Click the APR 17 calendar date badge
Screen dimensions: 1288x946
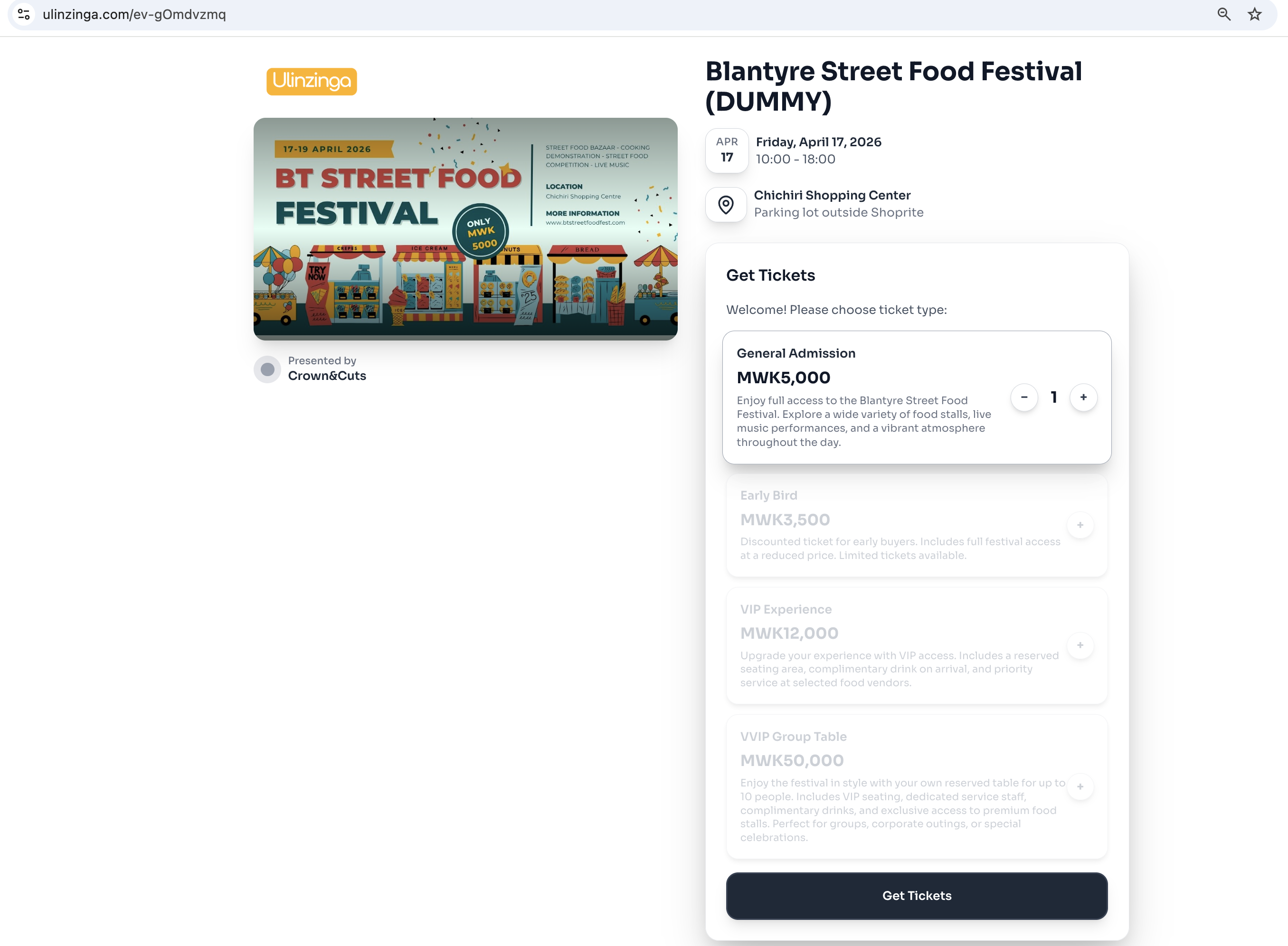pos(727,151)
